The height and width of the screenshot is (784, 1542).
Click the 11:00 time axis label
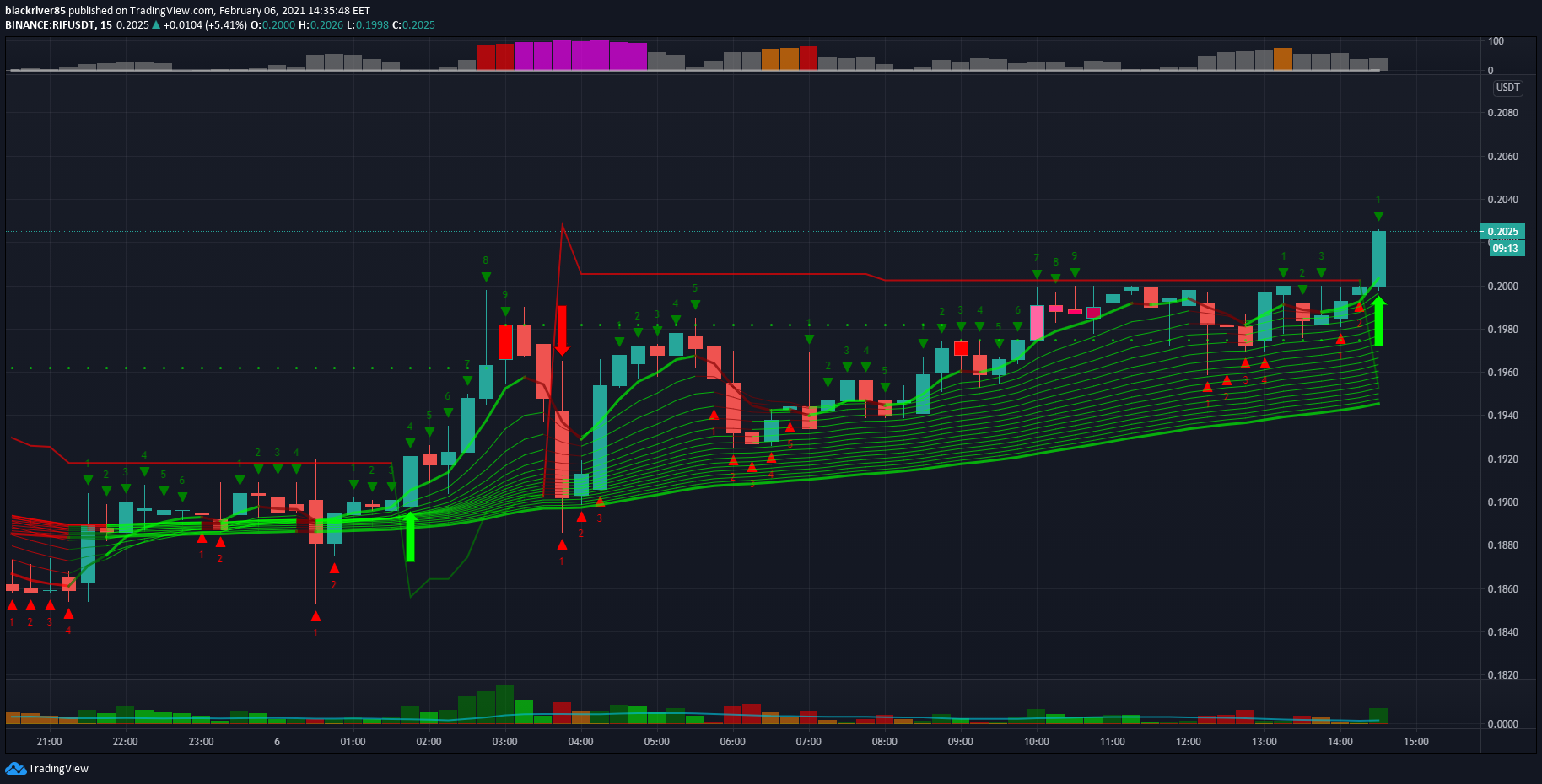1112,742
